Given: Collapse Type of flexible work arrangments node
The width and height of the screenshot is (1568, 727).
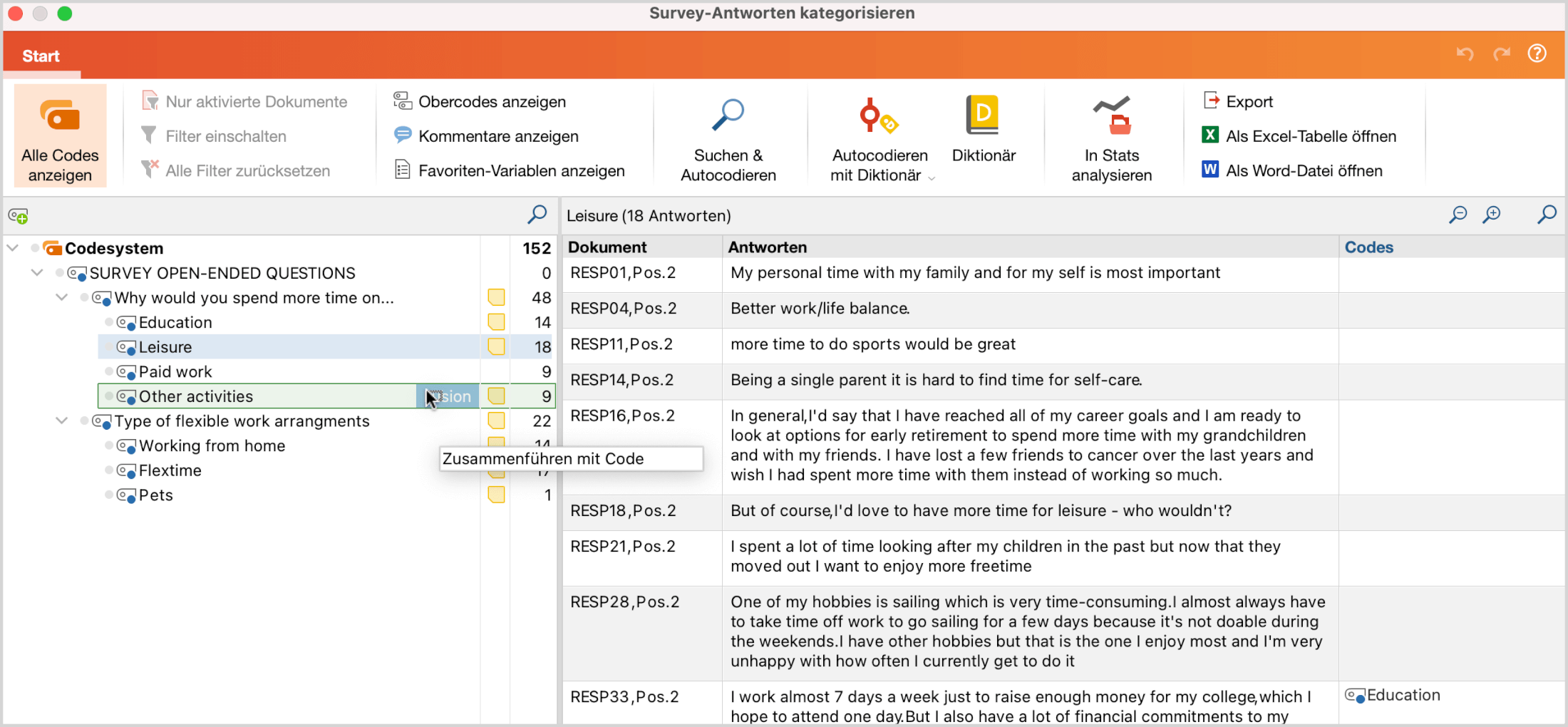Looking at the screenshot, I should tap(62, 421).
